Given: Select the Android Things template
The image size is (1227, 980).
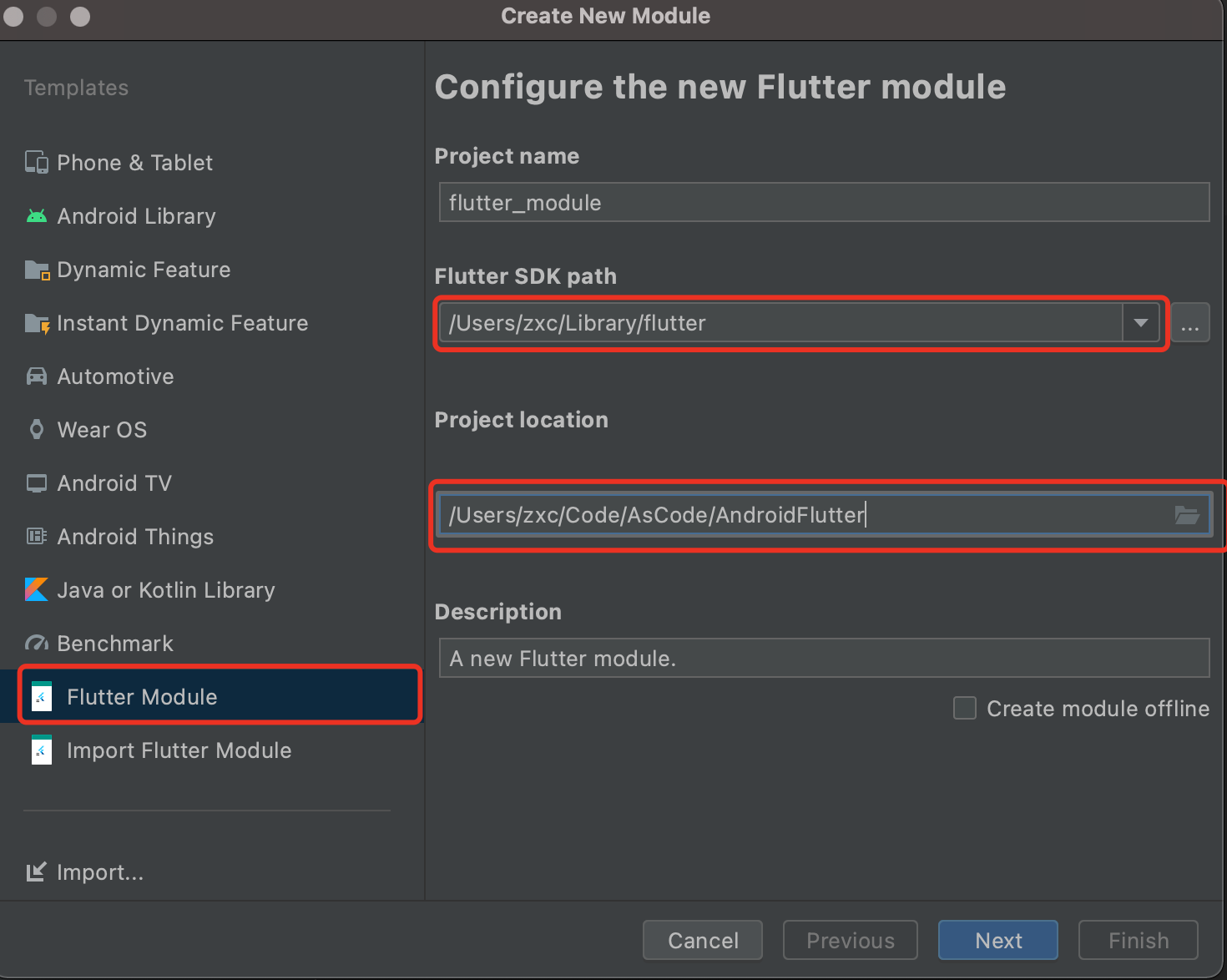Looking at the screenshot, I should (134, 536).
